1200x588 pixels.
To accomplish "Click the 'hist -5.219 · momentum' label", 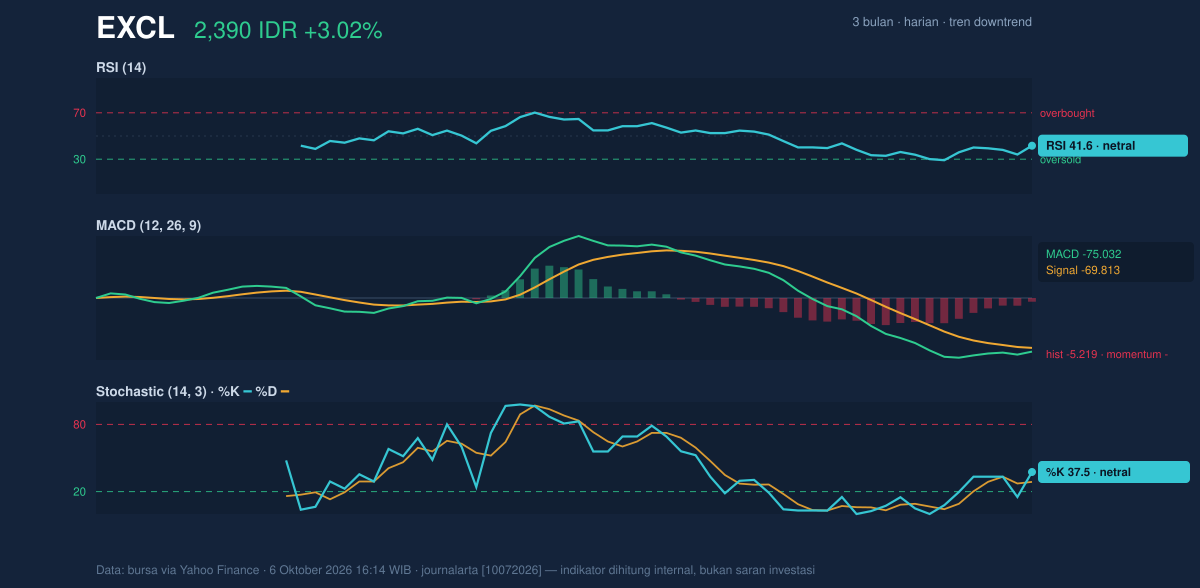I will click(x=1107, y=354).
